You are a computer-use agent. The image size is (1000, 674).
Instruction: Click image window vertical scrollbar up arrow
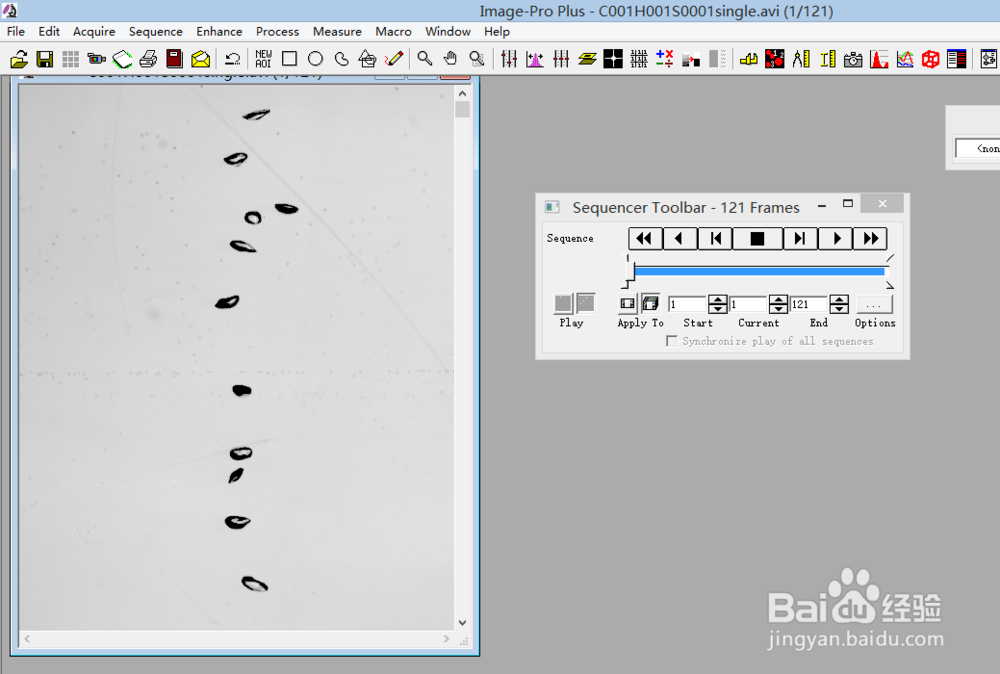pos(462,94)
